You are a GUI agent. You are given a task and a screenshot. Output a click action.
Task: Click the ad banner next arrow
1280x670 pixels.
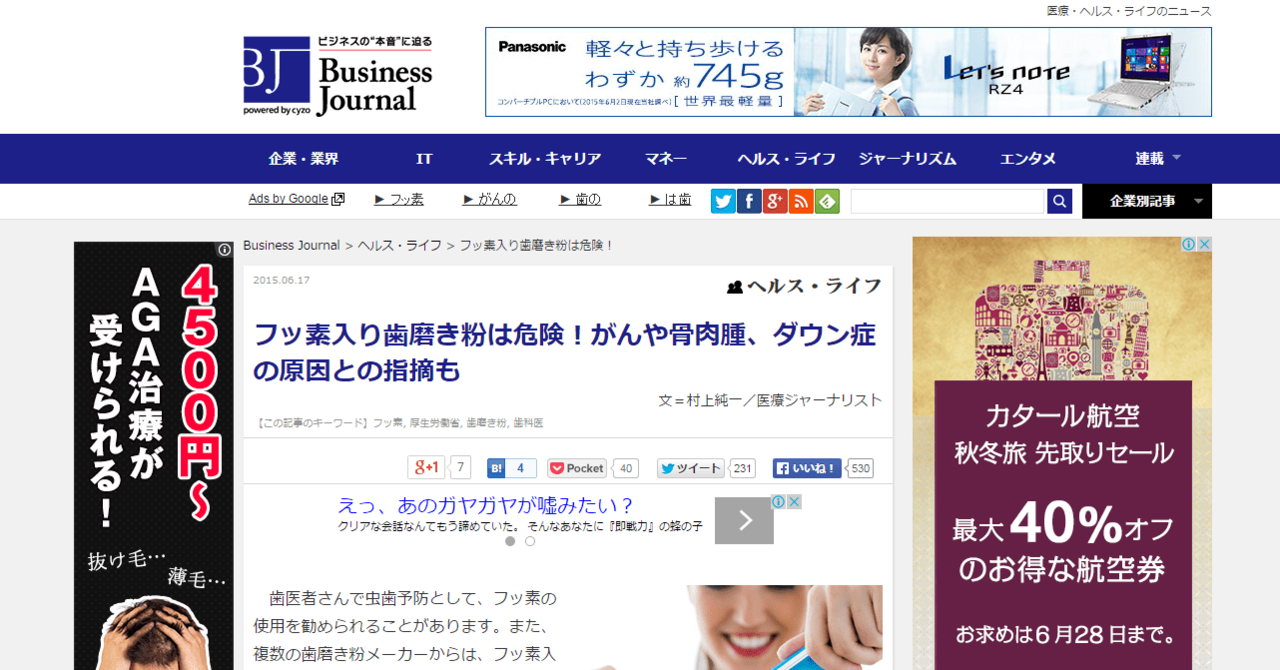tap(744, 520)
